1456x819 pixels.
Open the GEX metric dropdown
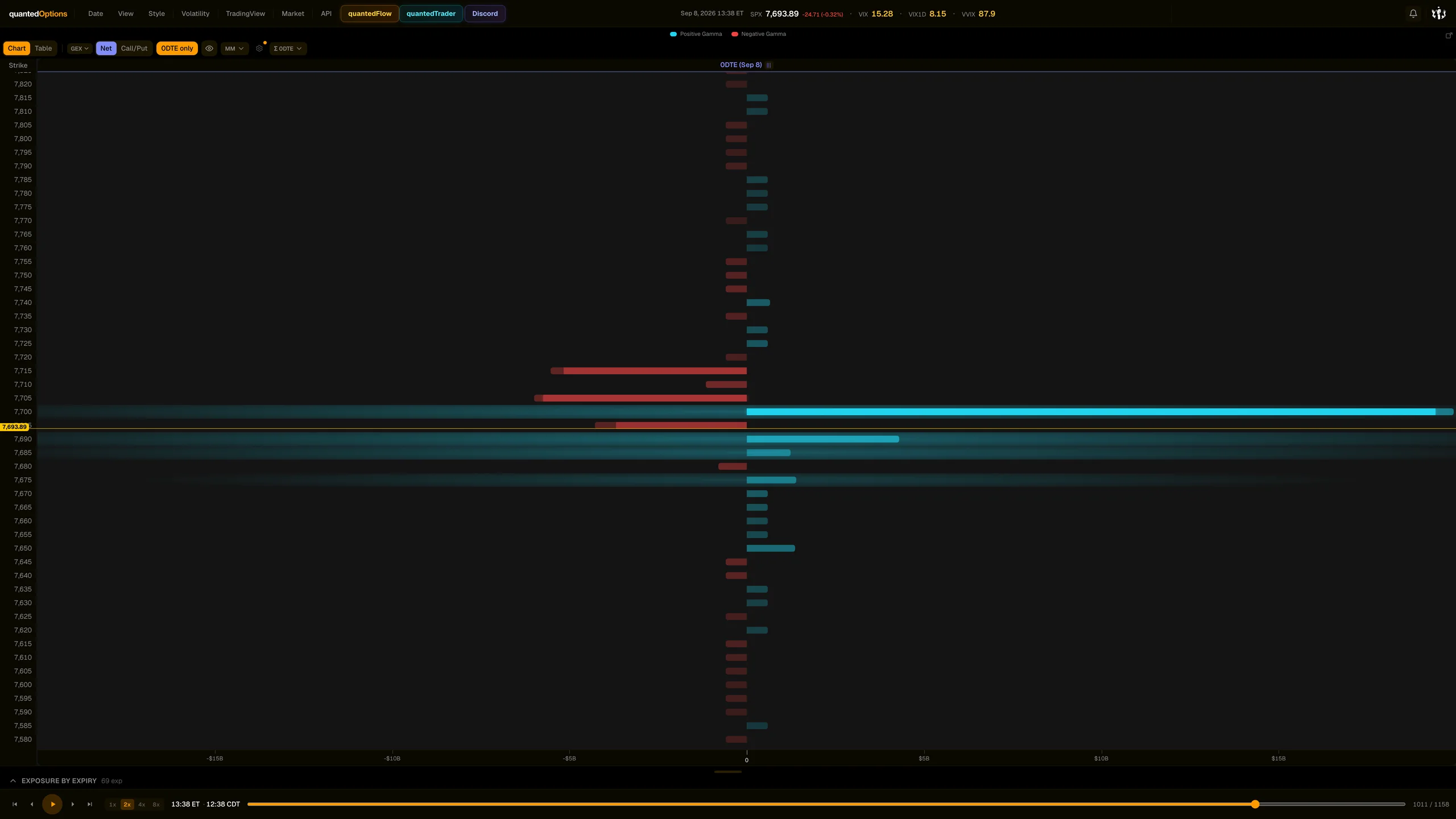point(80,48)
